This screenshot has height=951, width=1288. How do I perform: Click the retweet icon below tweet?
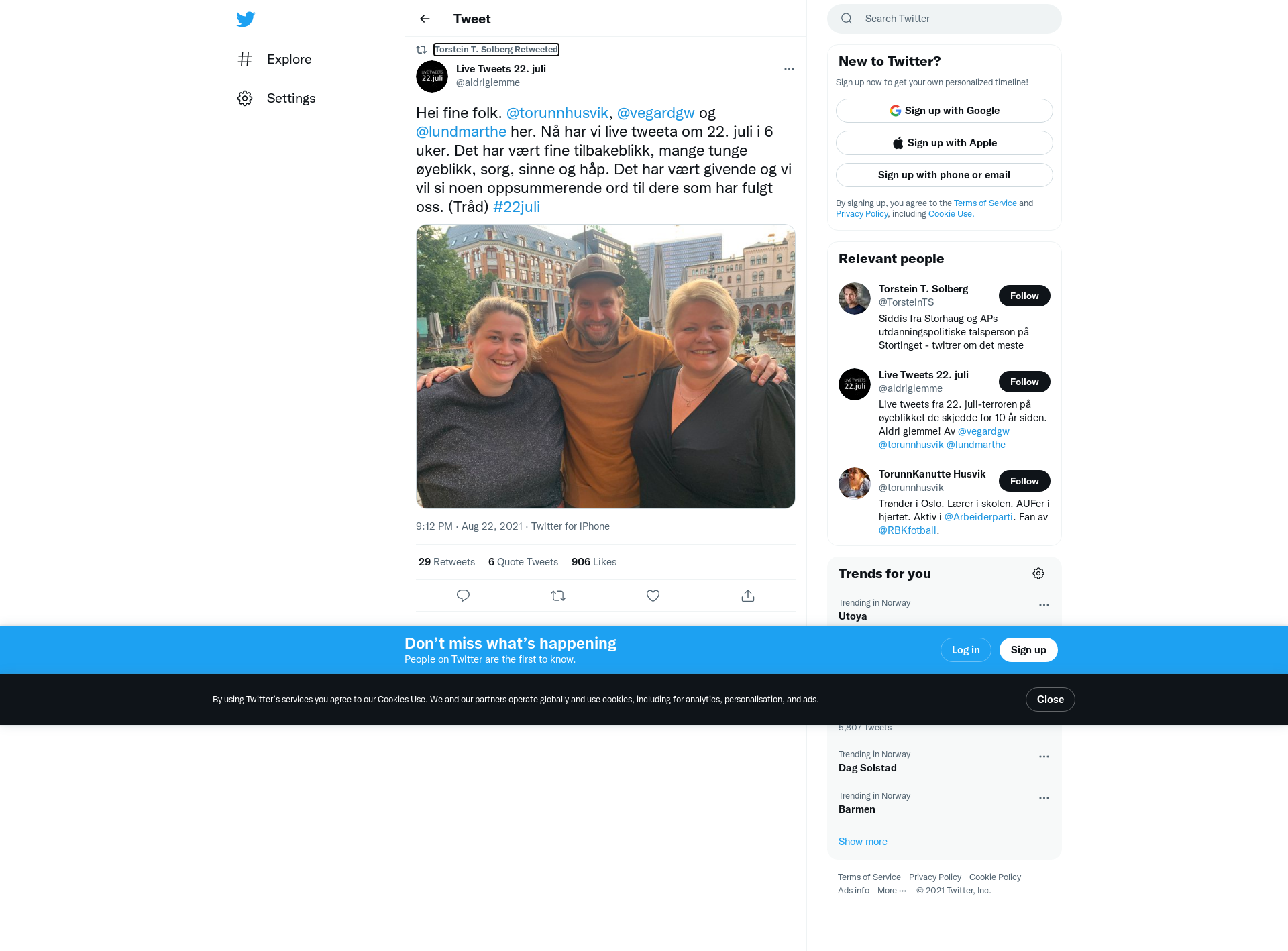(558, 596)
